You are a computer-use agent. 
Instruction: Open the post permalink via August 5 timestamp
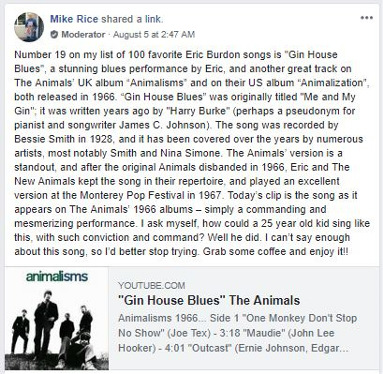(154, 34)
